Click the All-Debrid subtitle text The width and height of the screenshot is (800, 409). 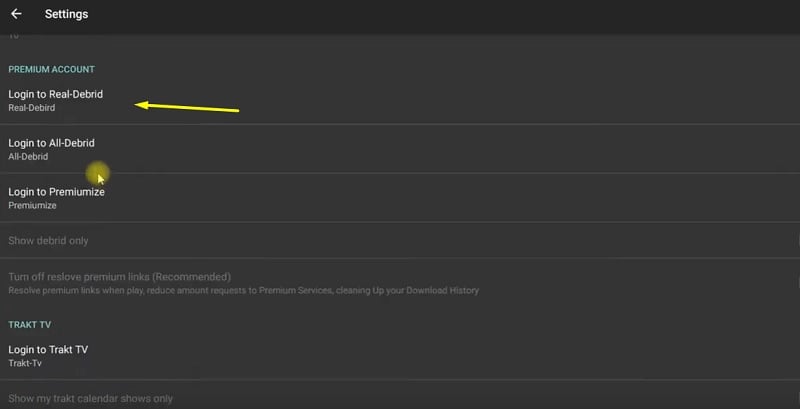pos(28,157)
